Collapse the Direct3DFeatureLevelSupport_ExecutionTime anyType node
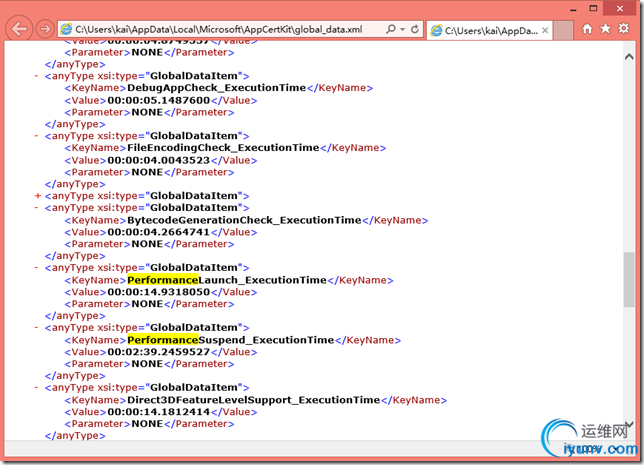 [x=37, y=388]
